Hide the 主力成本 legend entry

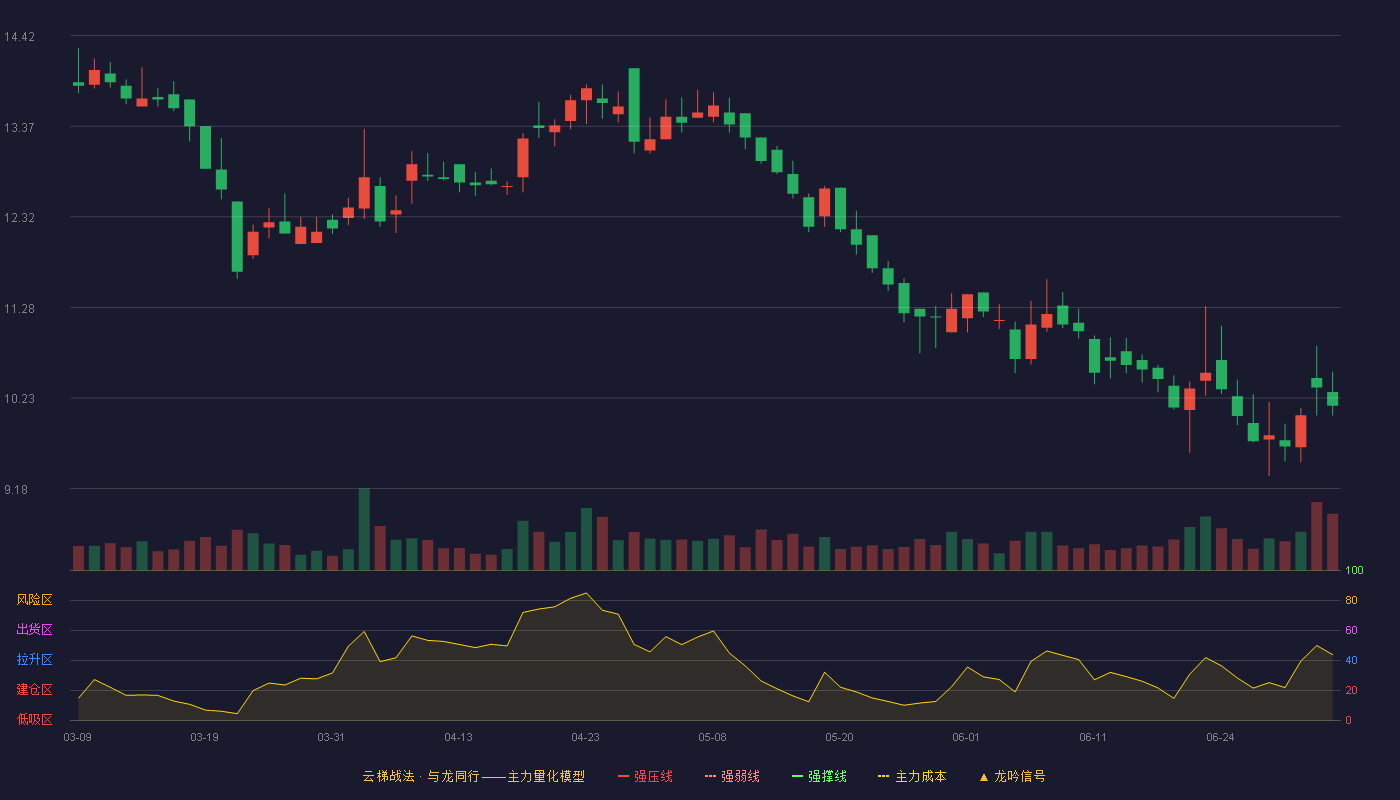(912, 776)
